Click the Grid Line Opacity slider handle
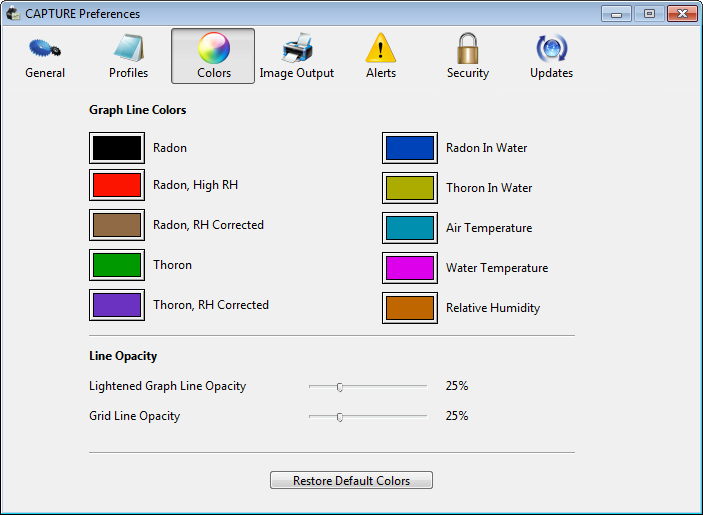Screen dimensions: 703x515 point(340,417)
